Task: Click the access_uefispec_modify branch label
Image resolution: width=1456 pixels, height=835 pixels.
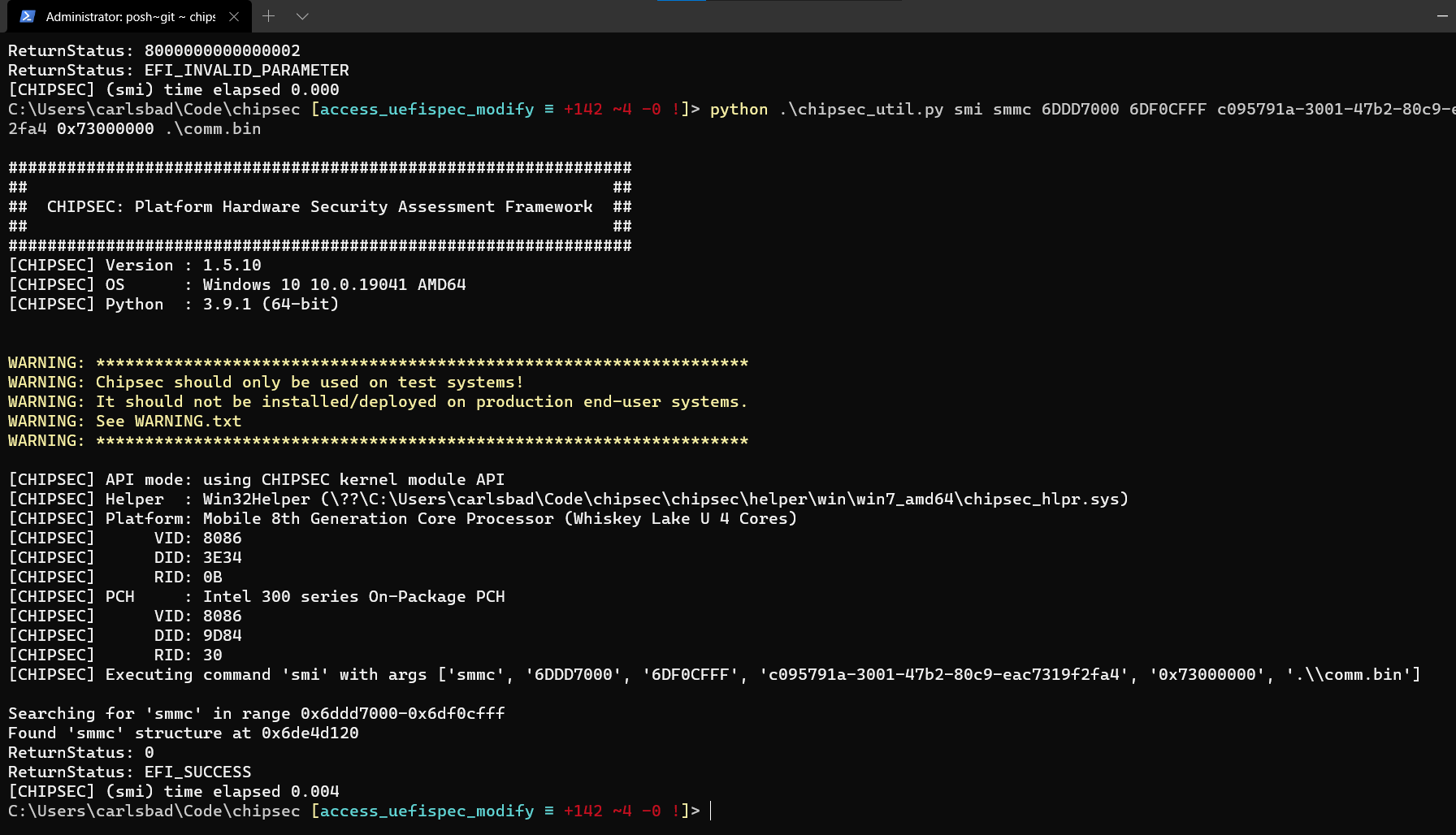Action: (x=426, y=109)
